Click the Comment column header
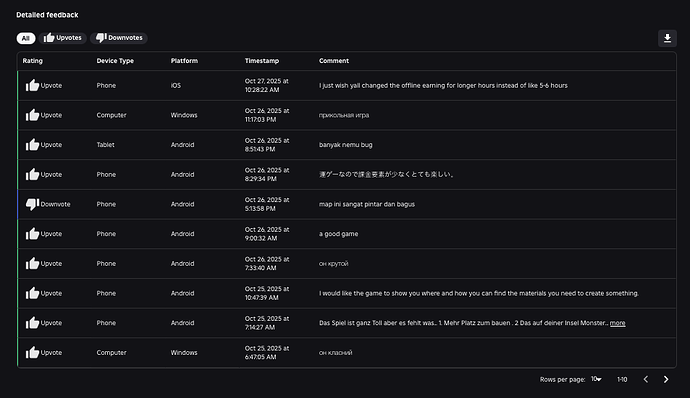Image resolution: width=690 pixels, height=398 pixels. pos(334,61)
